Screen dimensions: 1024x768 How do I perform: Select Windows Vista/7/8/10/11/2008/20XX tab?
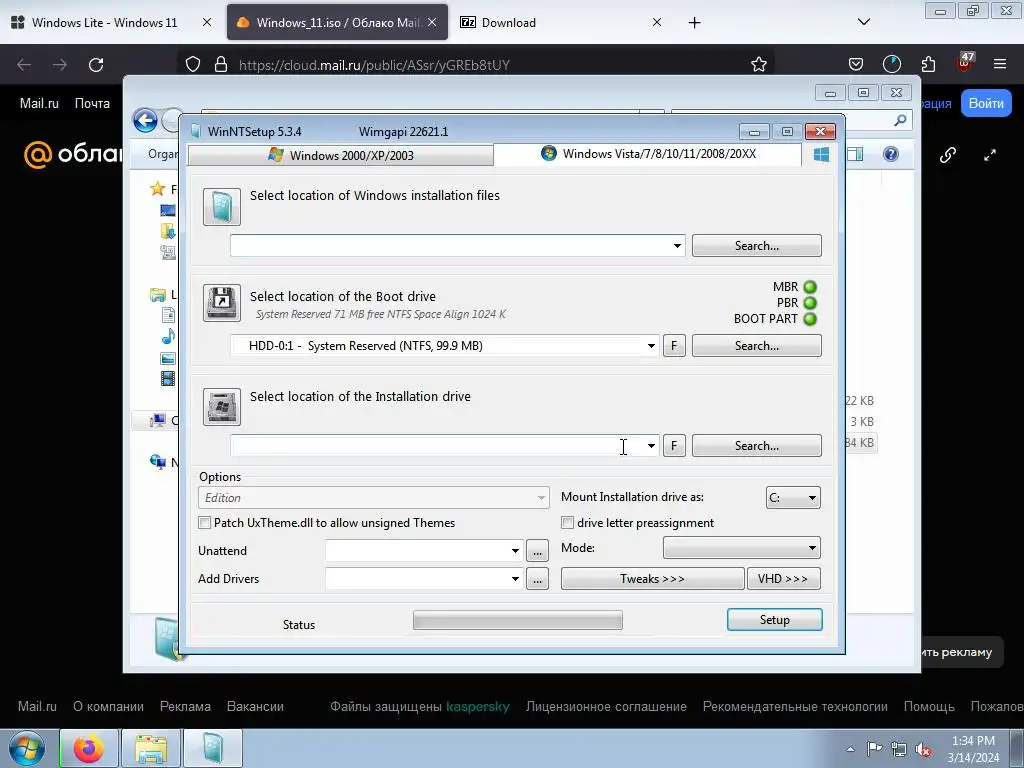coord(648,154)
